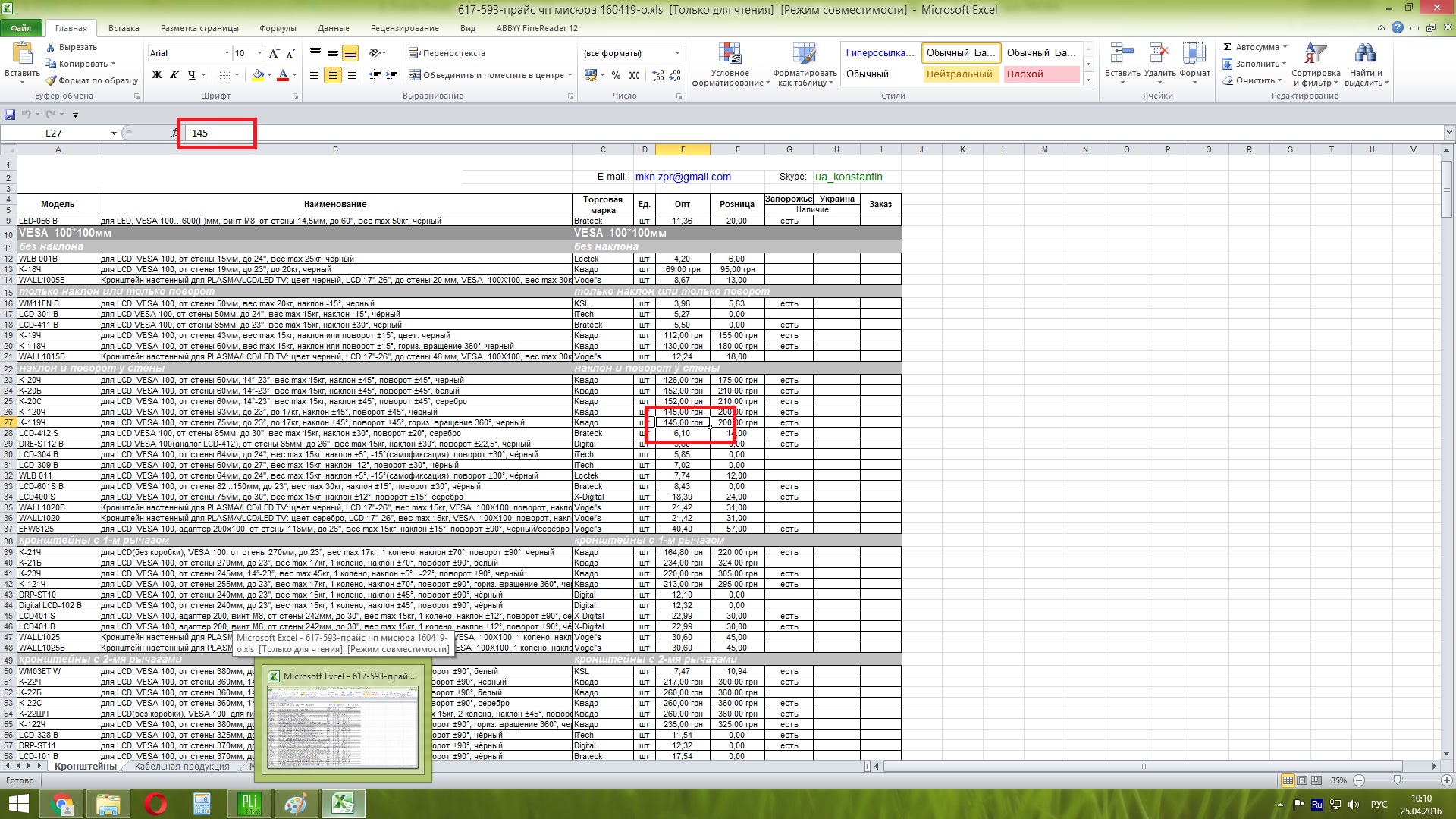Image resolution: width=1456 pixels, height=819 pixels.
Task: Click Merge and Center (Объединить и поместить в центре)
Action: (490, 75)
